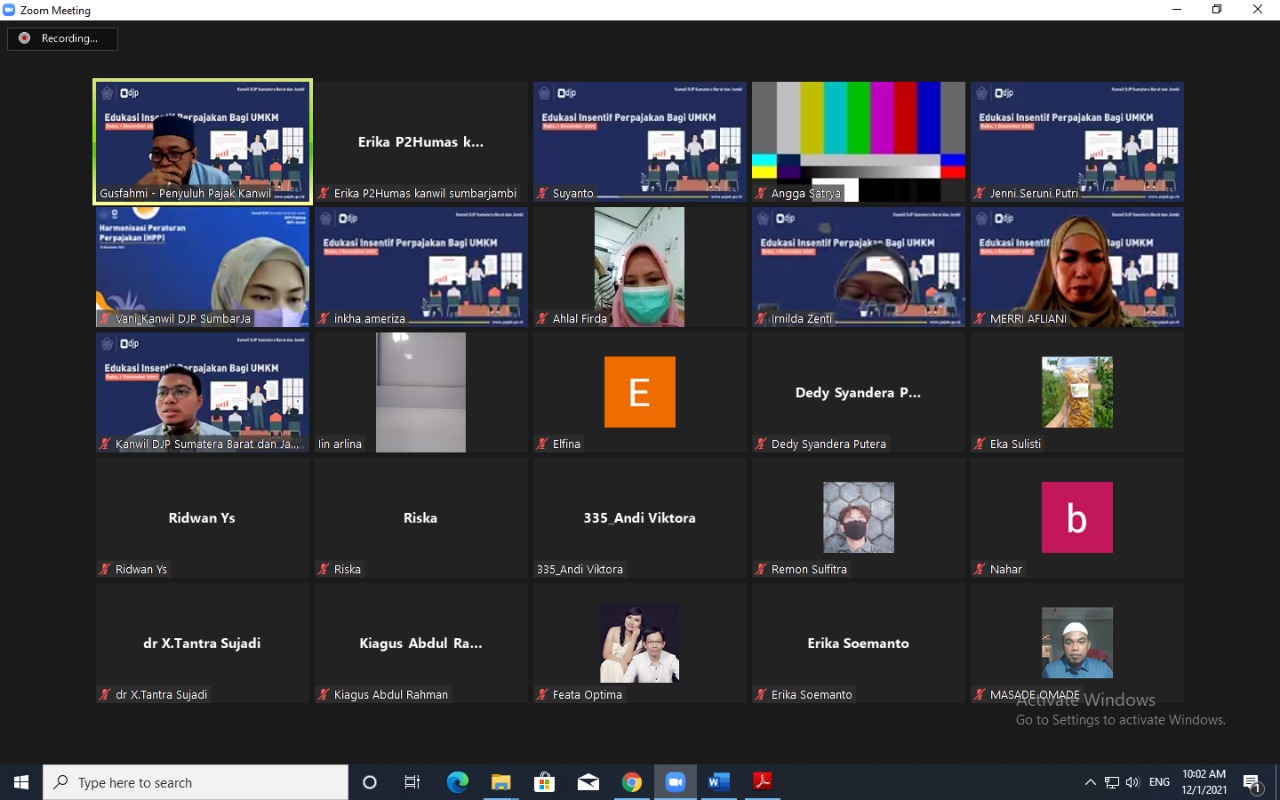Open Adobe Acrobat Reader from the taskbar

[x=763, y=782]
